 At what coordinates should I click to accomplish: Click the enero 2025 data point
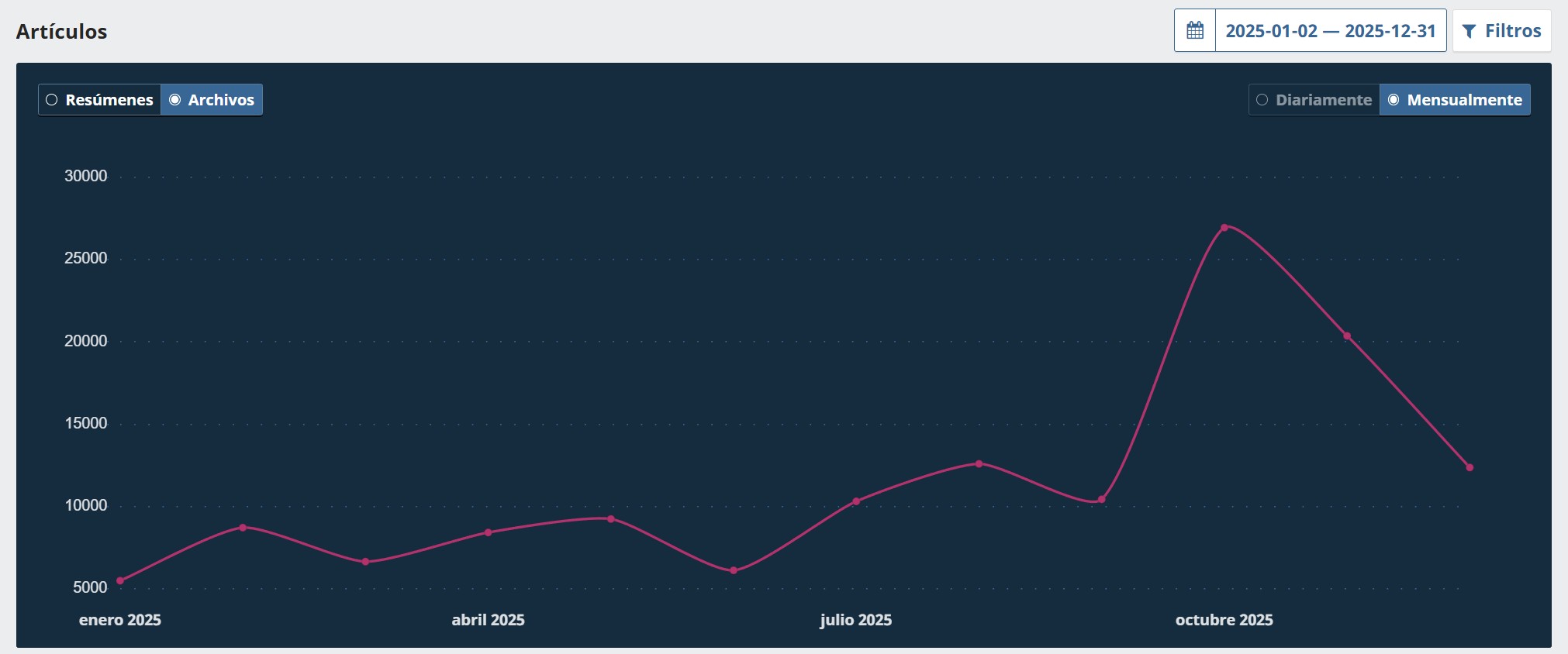120,580
